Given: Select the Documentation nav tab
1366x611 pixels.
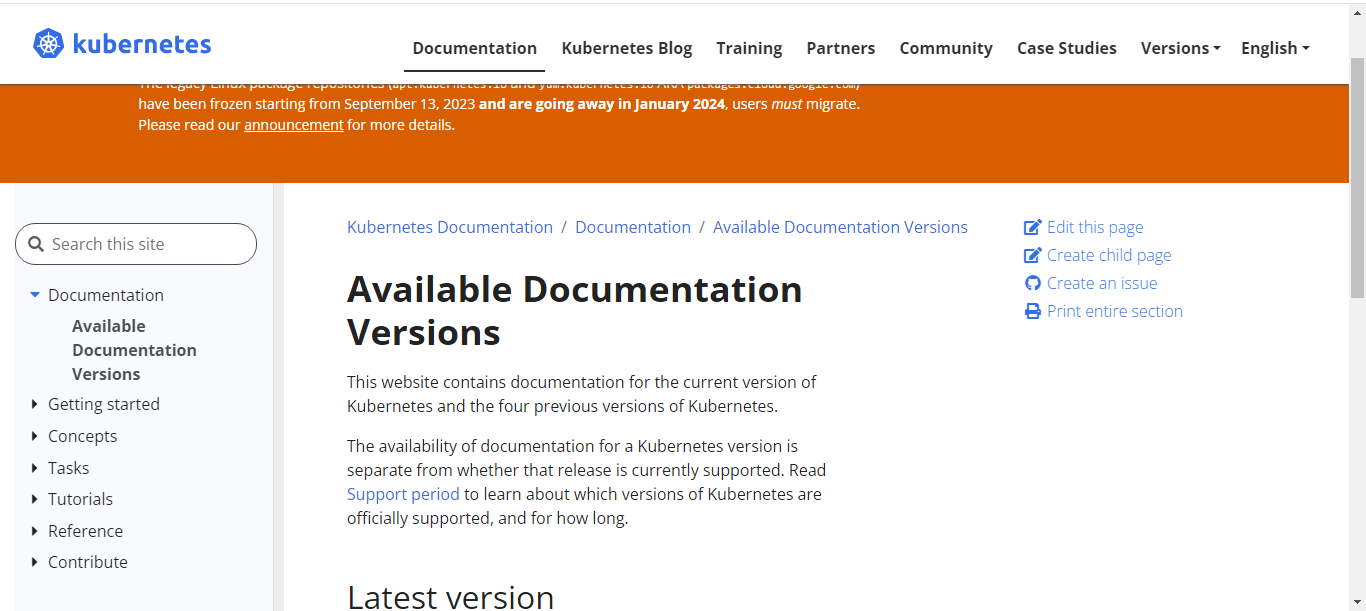Looking at the screenshot, I should point(474,48).
